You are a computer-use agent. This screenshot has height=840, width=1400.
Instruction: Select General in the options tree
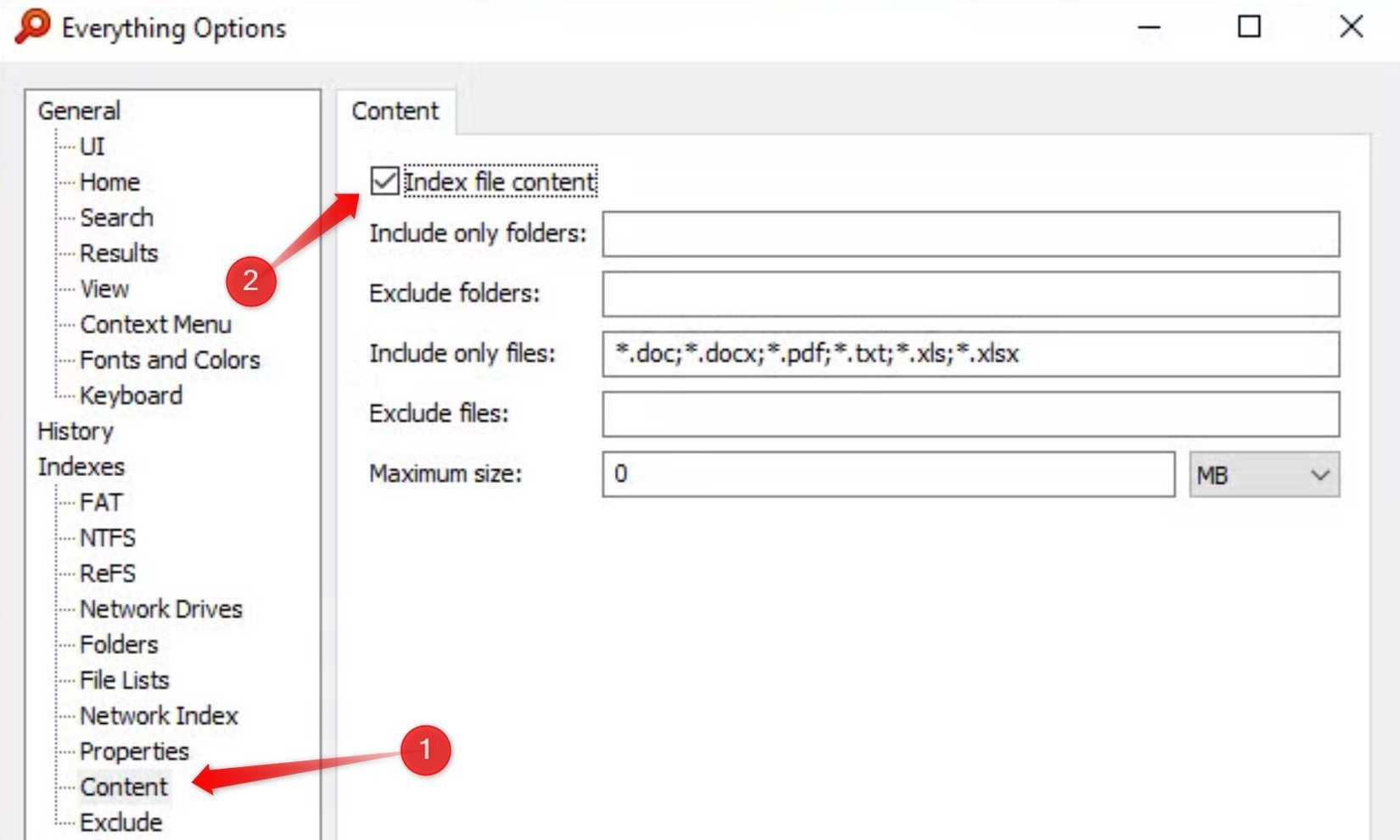[x=79, y=111]
